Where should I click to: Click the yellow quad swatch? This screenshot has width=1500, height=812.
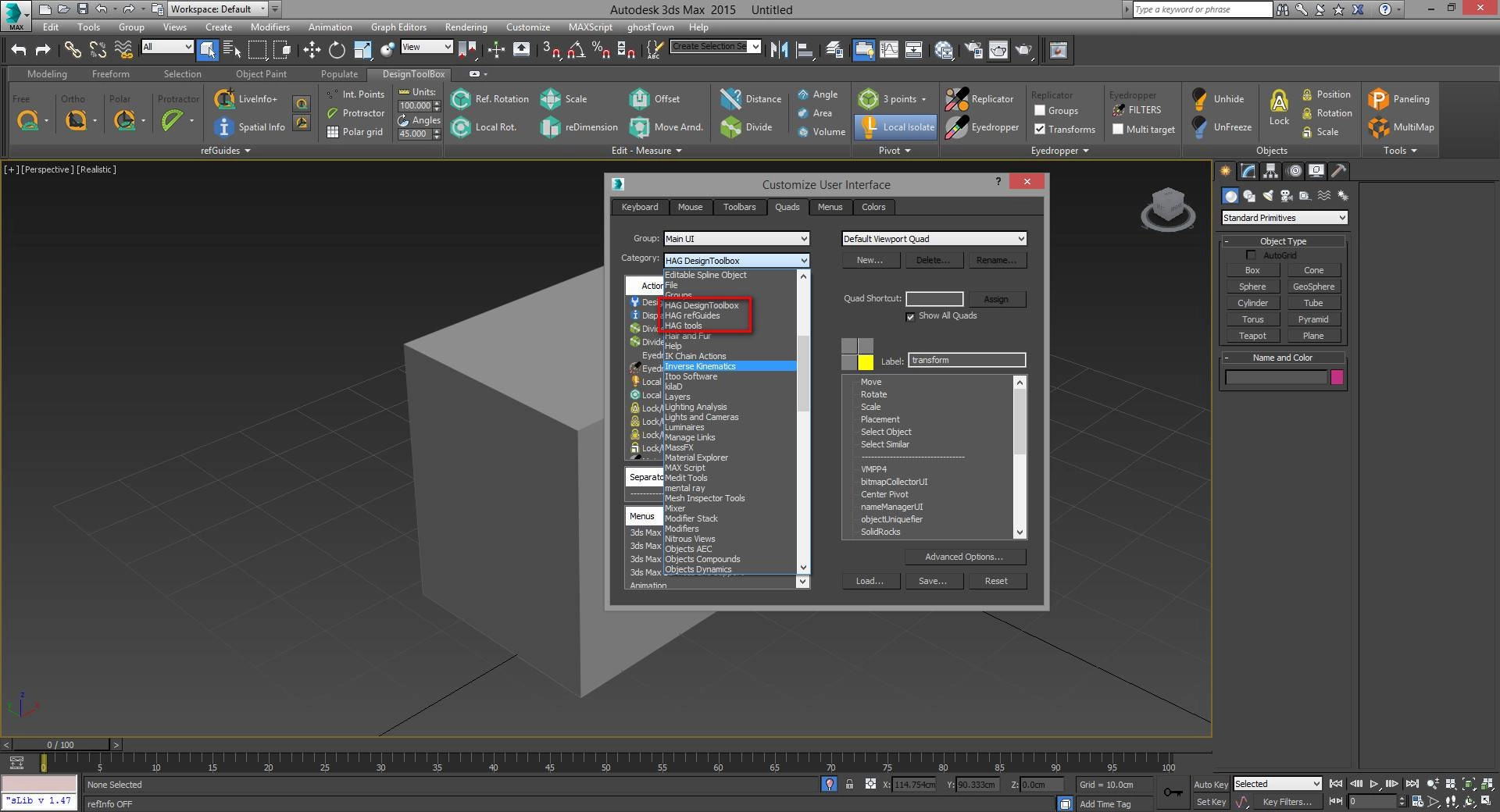866,362
